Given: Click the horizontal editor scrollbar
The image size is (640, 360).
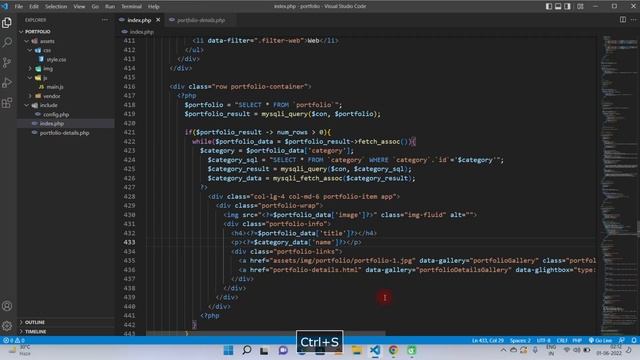Looking at the screenshot, I should click(x=265, y=333).
